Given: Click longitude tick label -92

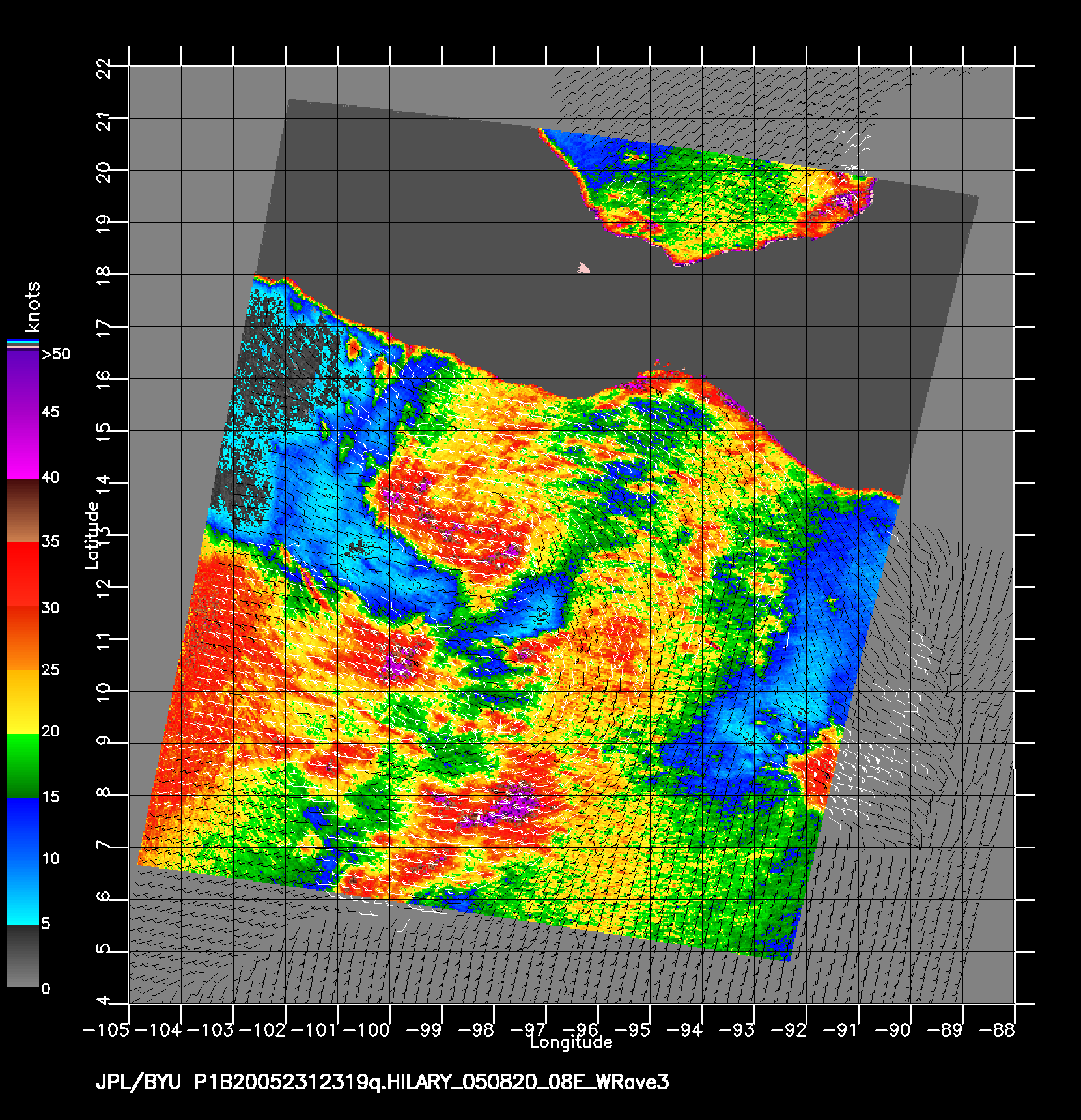Looking at the screenshot, I should tap(787, 1030).
